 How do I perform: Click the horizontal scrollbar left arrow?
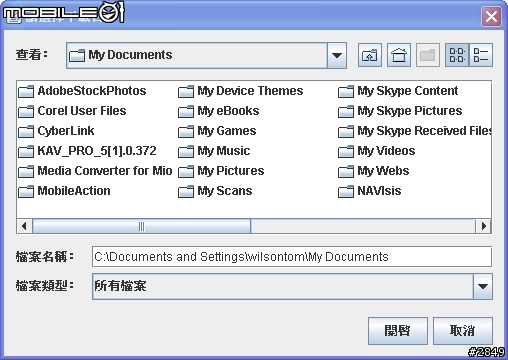coord(24,226)
